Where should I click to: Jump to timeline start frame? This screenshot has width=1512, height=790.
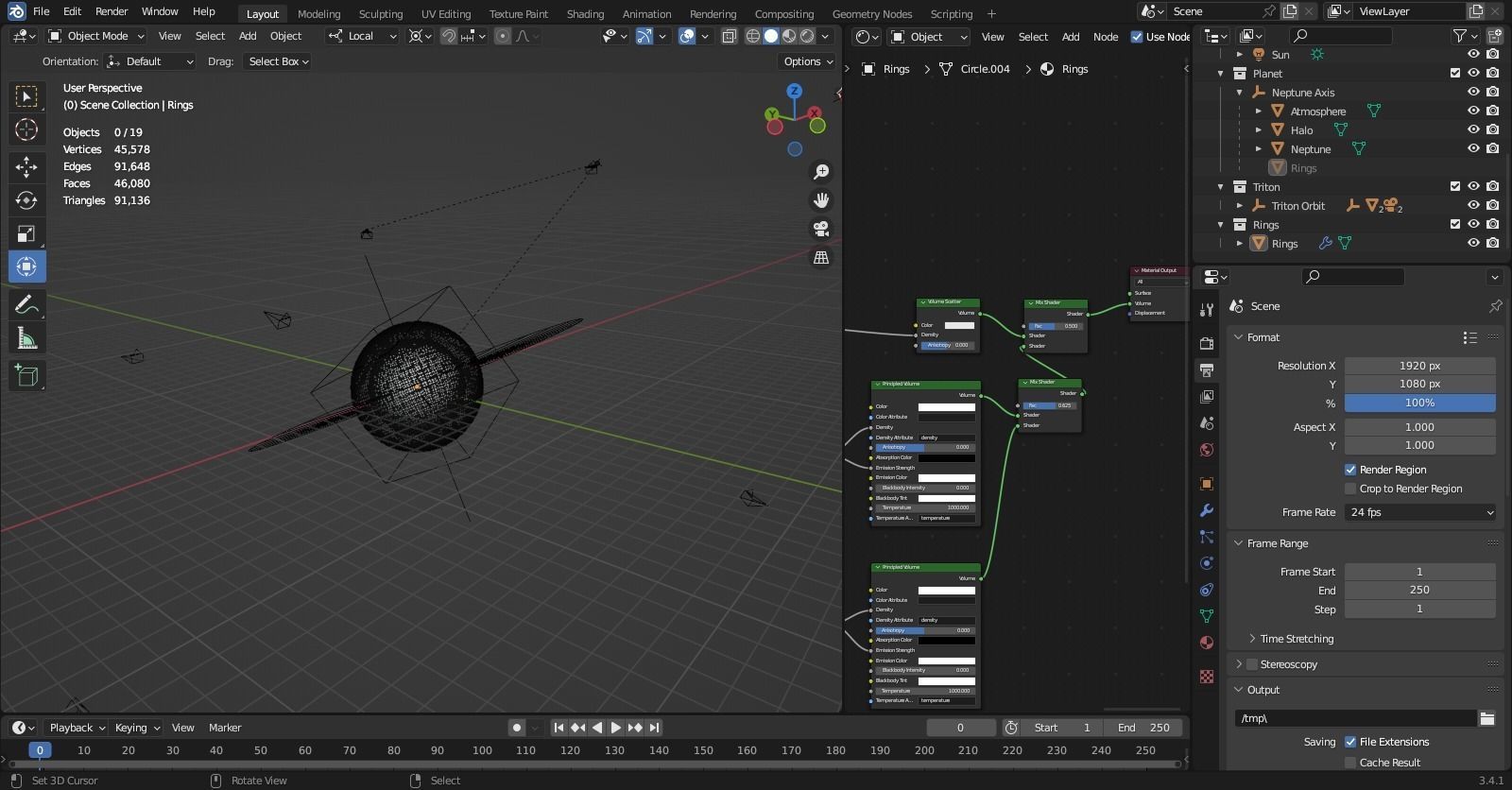(x=558, y=728)
